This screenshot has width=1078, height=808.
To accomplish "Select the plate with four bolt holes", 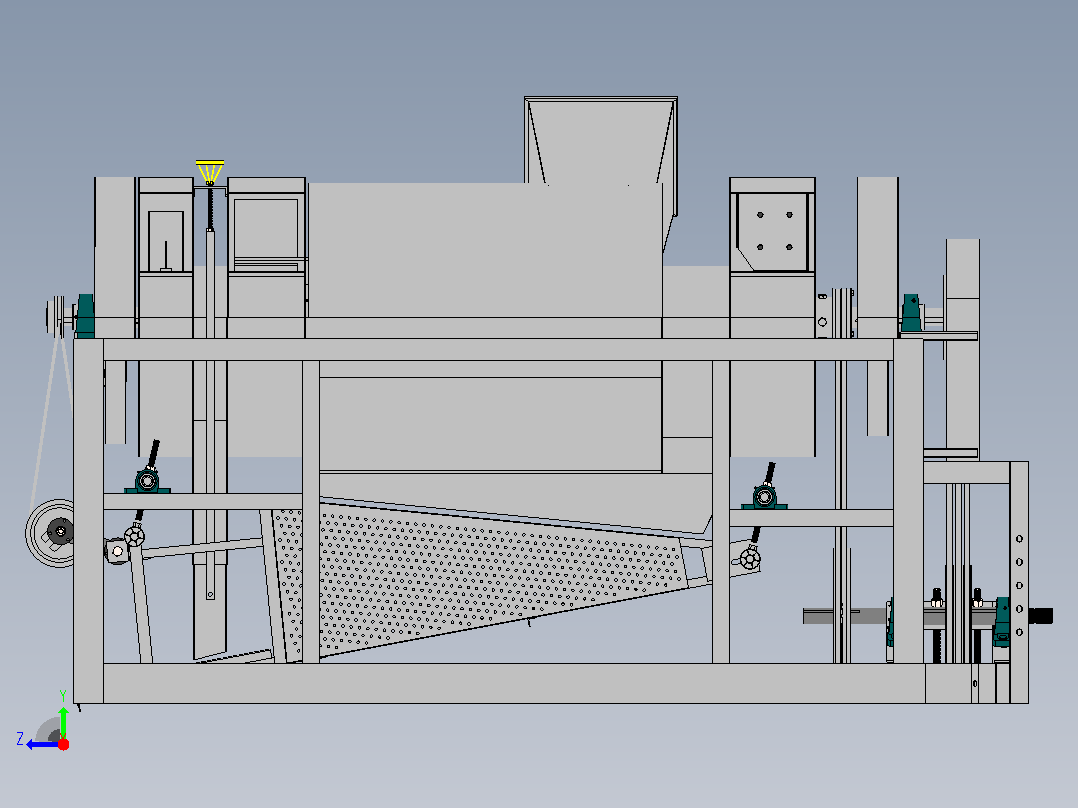I will click(772, 232).
